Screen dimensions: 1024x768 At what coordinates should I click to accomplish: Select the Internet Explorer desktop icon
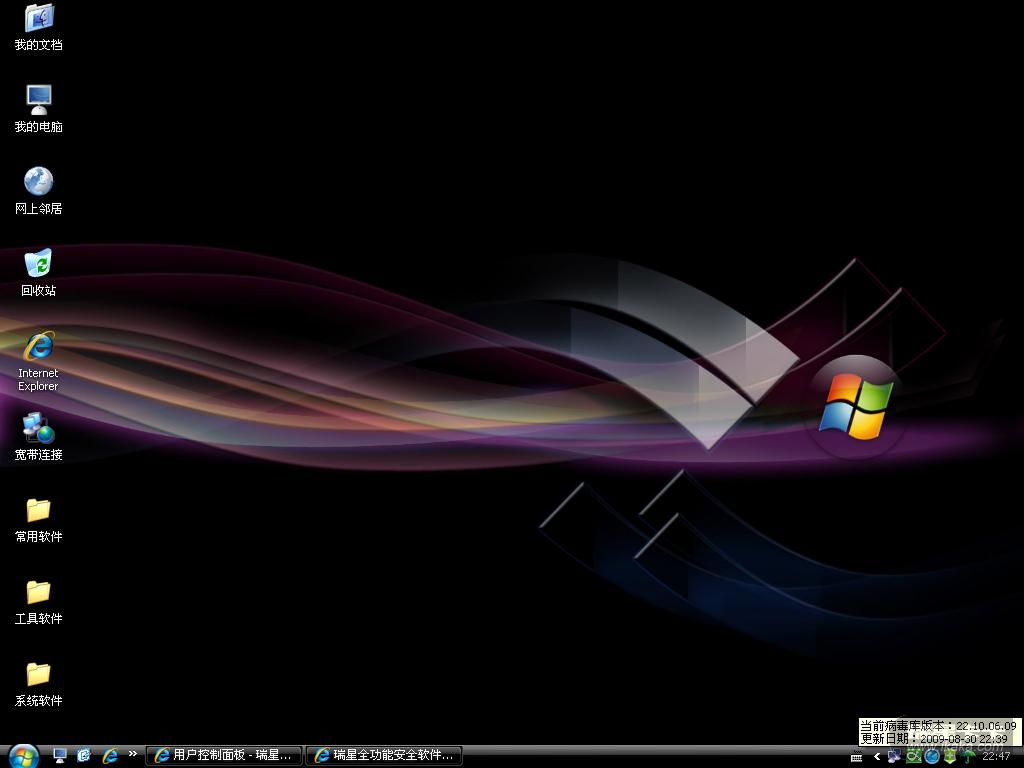38,361
